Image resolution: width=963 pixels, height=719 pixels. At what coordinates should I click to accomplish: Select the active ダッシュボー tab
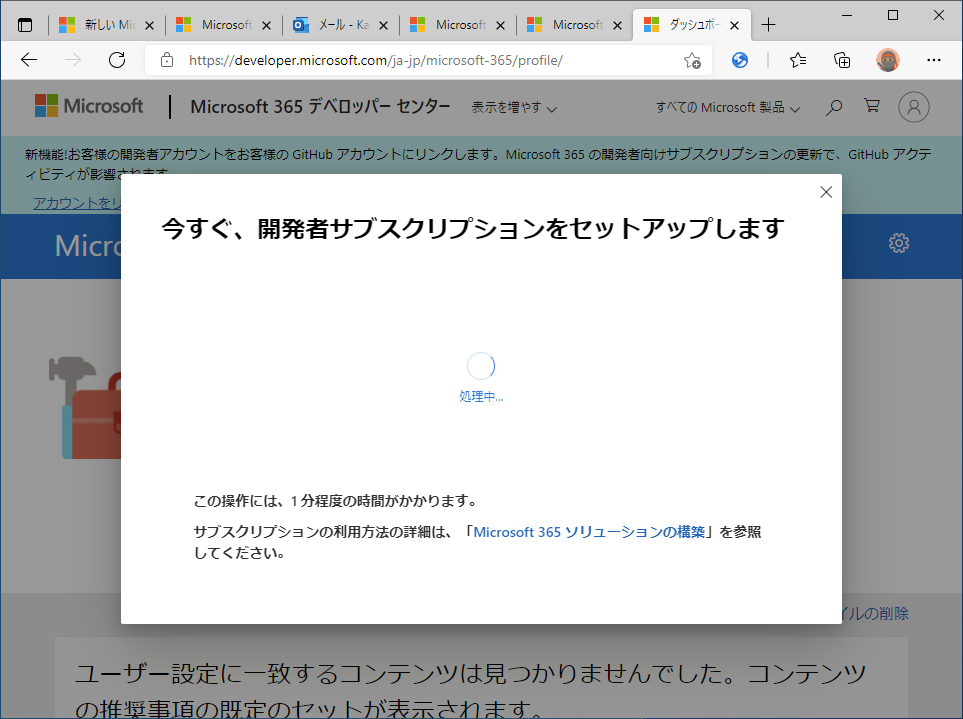coord(692,25)
